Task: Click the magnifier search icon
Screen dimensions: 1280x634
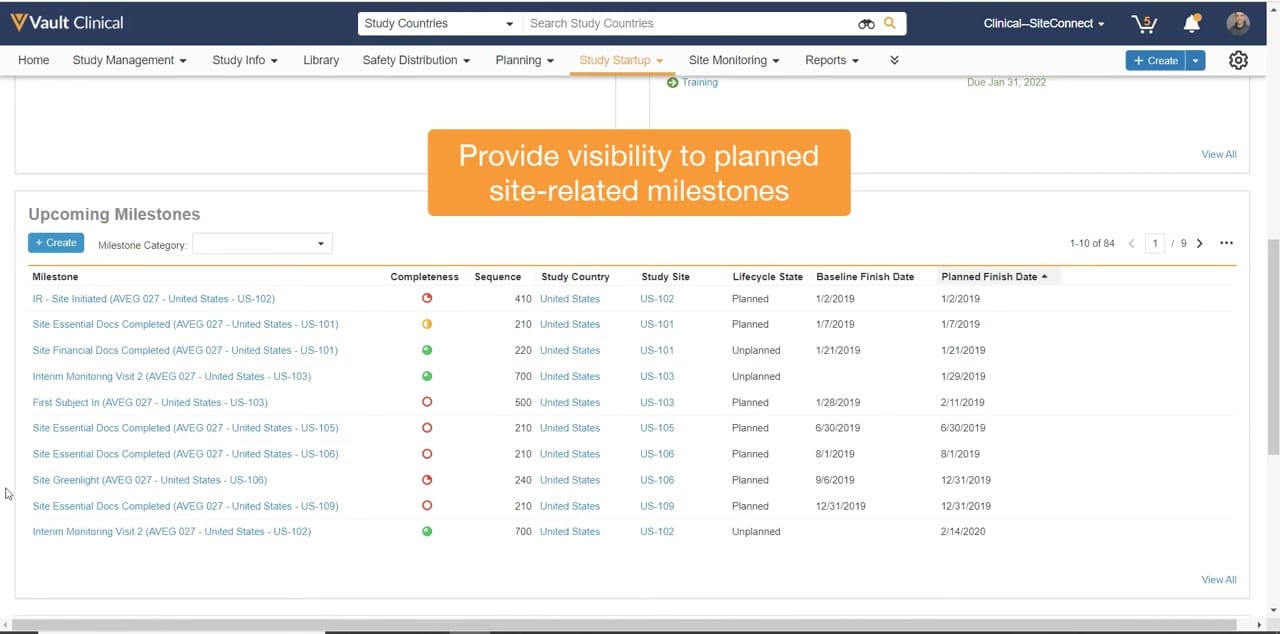Action: coord(890,23)
